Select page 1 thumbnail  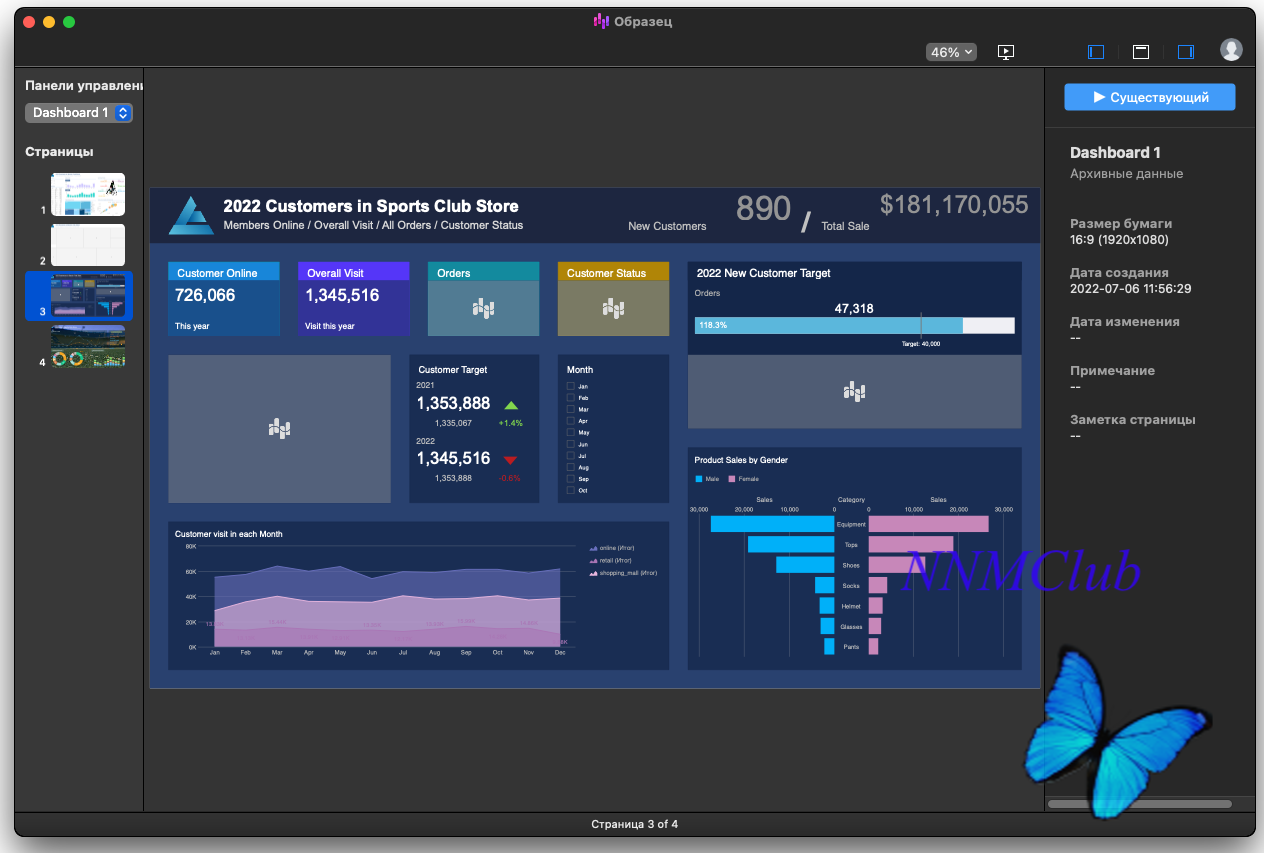pyautogui.click(x=88, y=194)
